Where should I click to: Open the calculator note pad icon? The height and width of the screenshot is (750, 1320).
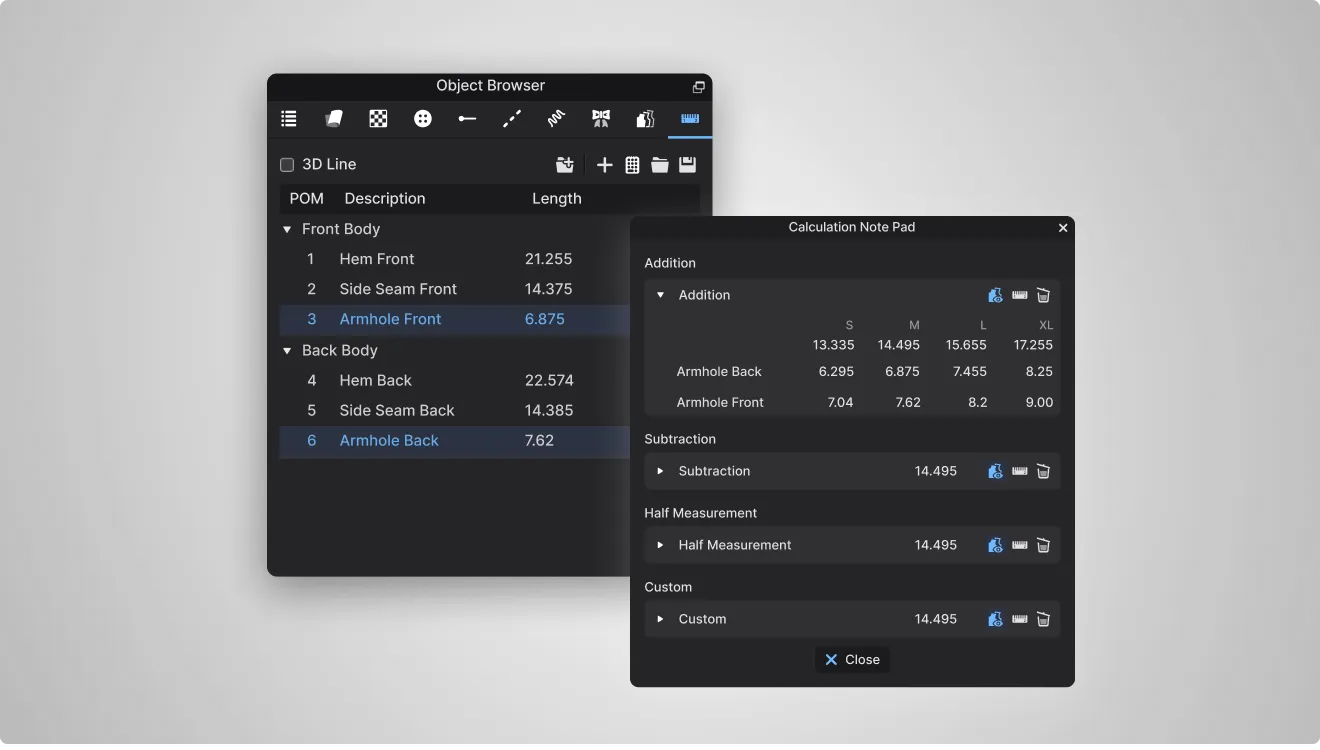point(632,165)
